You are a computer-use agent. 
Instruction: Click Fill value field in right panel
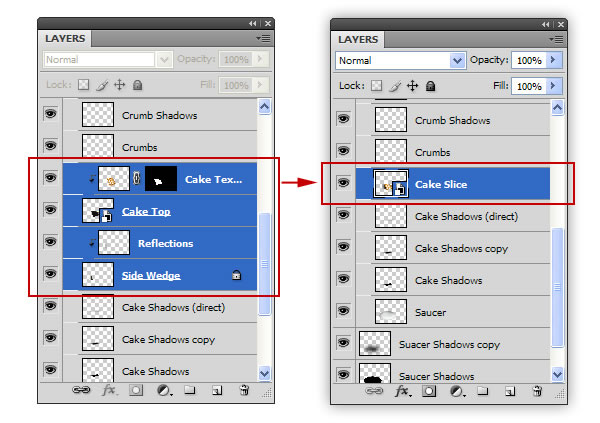click(529, 86)
